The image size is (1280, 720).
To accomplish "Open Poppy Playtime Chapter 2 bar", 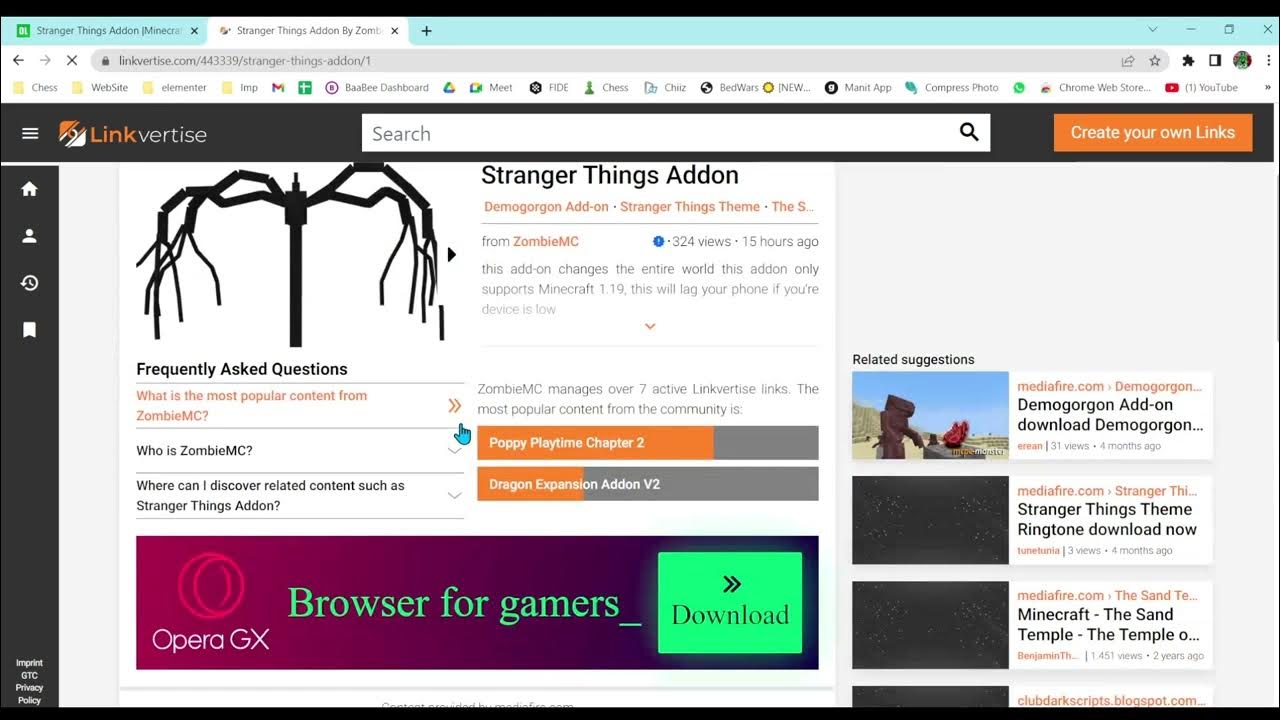I will click(648, 443).
